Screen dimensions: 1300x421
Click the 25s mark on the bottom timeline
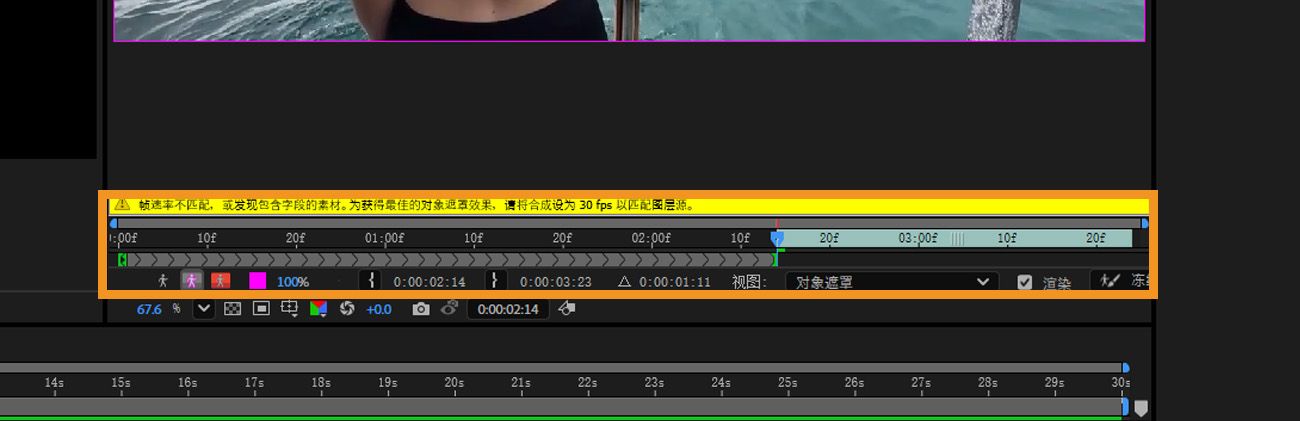point(788,383)
